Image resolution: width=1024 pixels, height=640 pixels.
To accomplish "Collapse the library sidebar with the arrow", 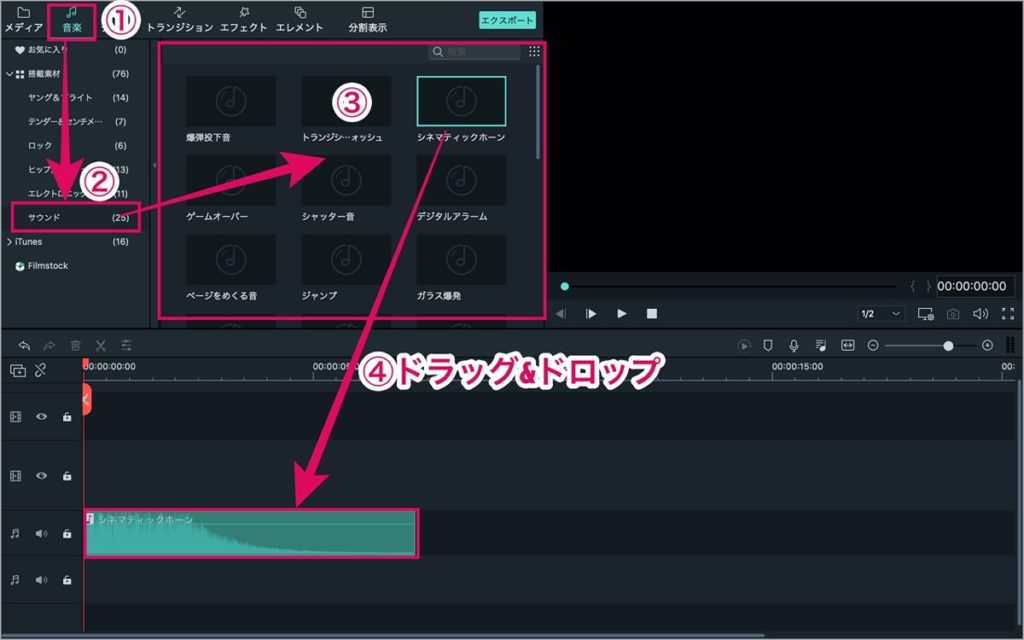I will (x=154, y=165).
